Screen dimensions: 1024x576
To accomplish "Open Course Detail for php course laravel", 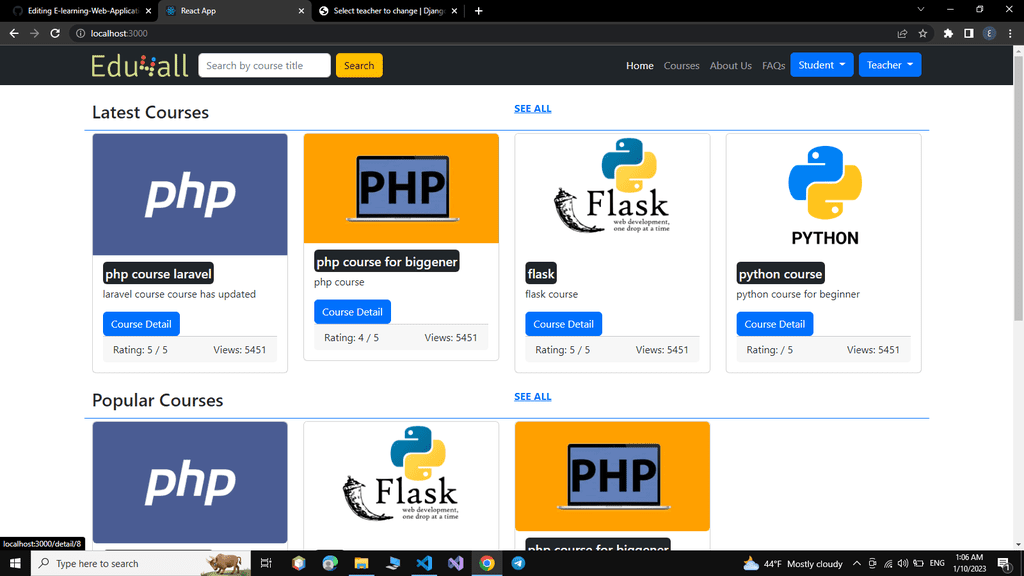I will pyautogui.click(x=141, y=324).
